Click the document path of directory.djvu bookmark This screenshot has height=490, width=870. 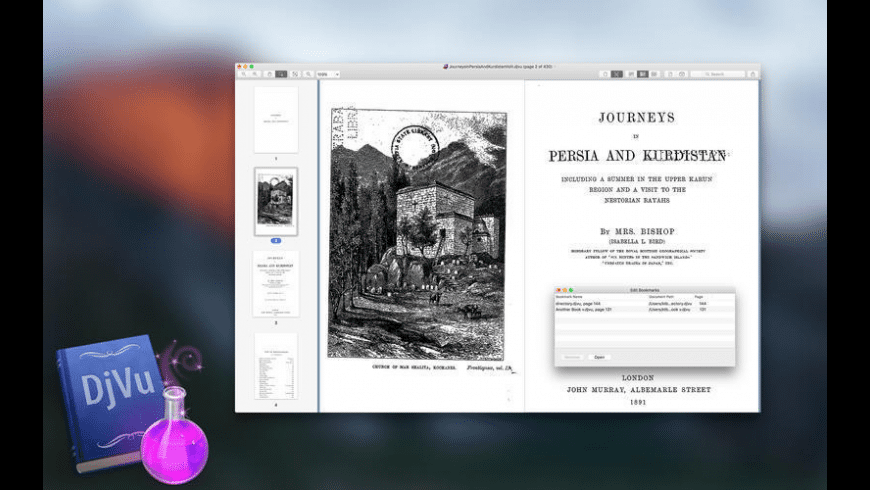[670, 304]
